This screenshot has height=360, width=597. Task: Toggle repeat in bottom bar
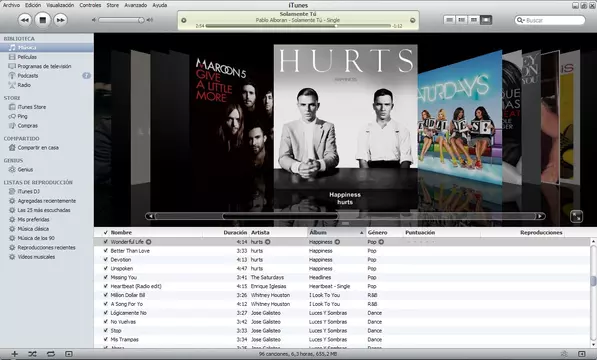point(51,354)
